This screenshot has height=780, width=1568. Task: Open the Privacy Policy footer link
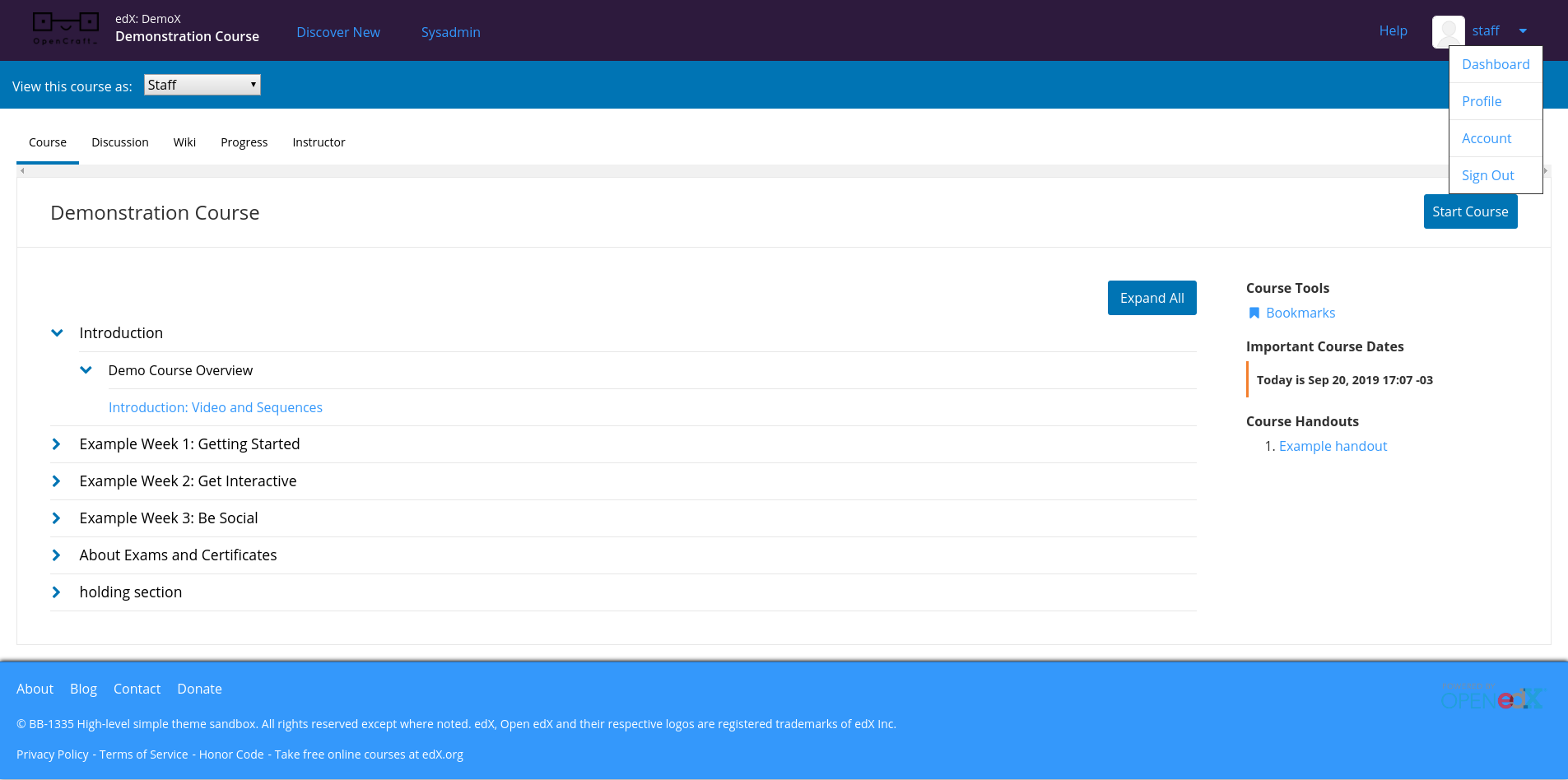53,754
